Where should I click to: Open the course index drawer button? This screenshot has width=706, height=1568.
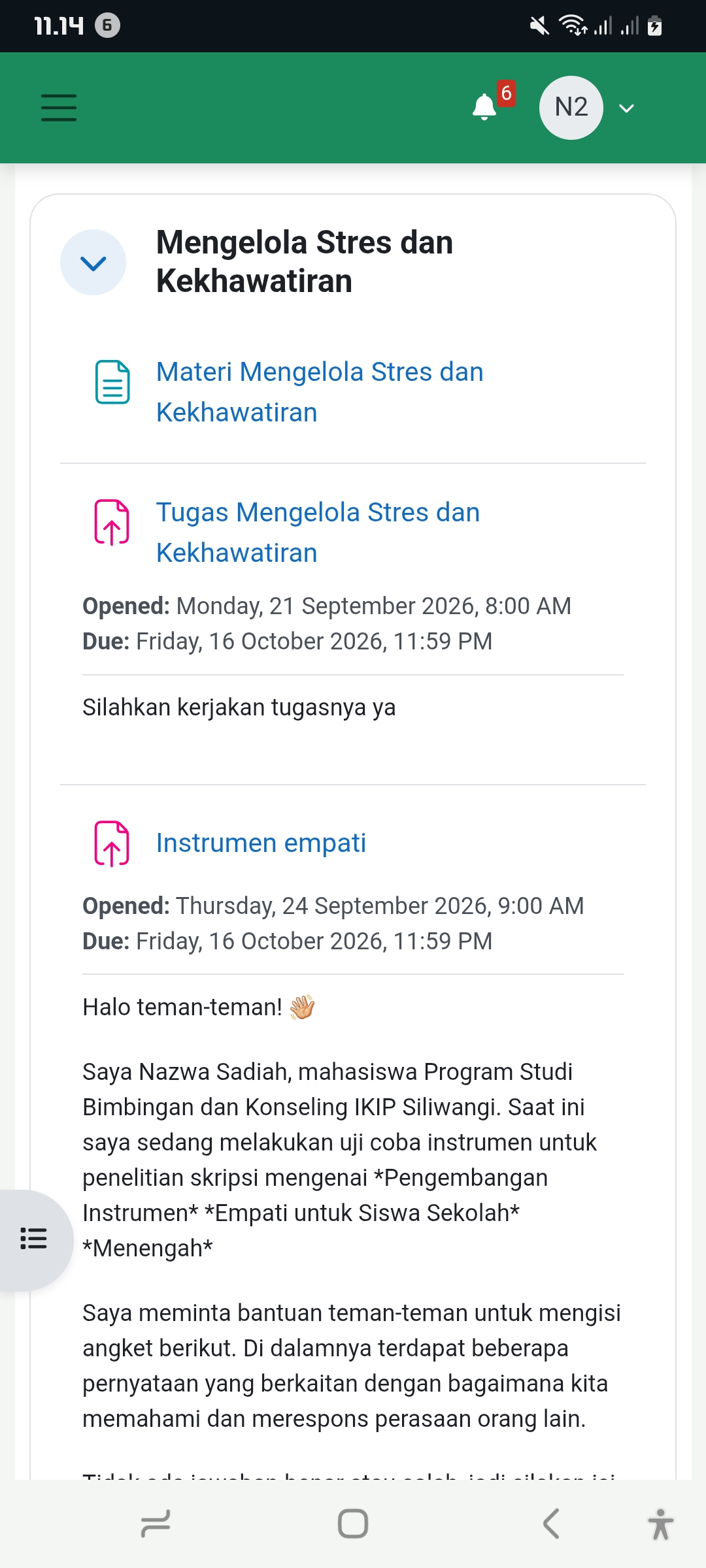click(x=33, y=1239)
